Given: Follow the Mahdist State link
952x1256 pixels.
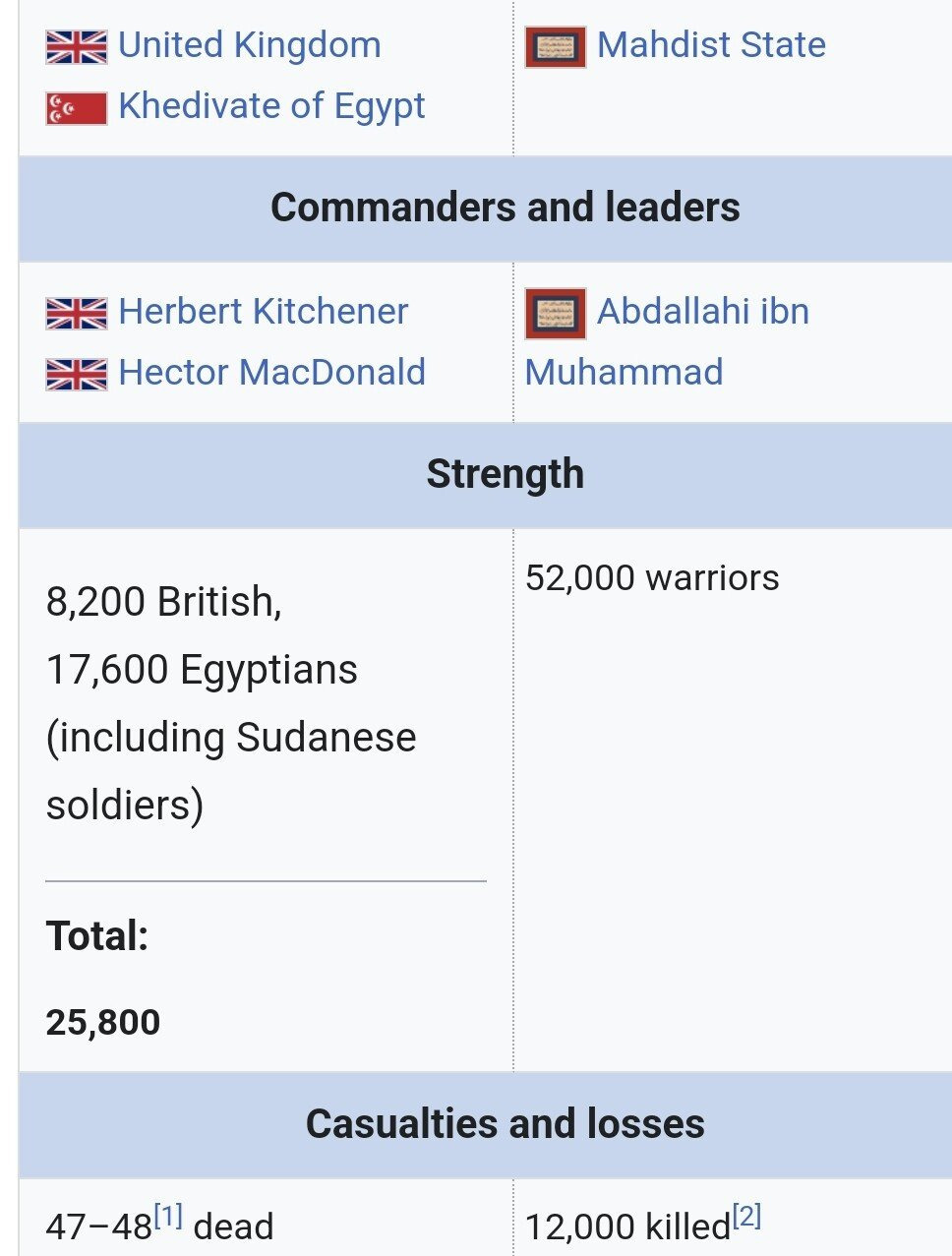Looking at the screenshot, I should (711, 45).
